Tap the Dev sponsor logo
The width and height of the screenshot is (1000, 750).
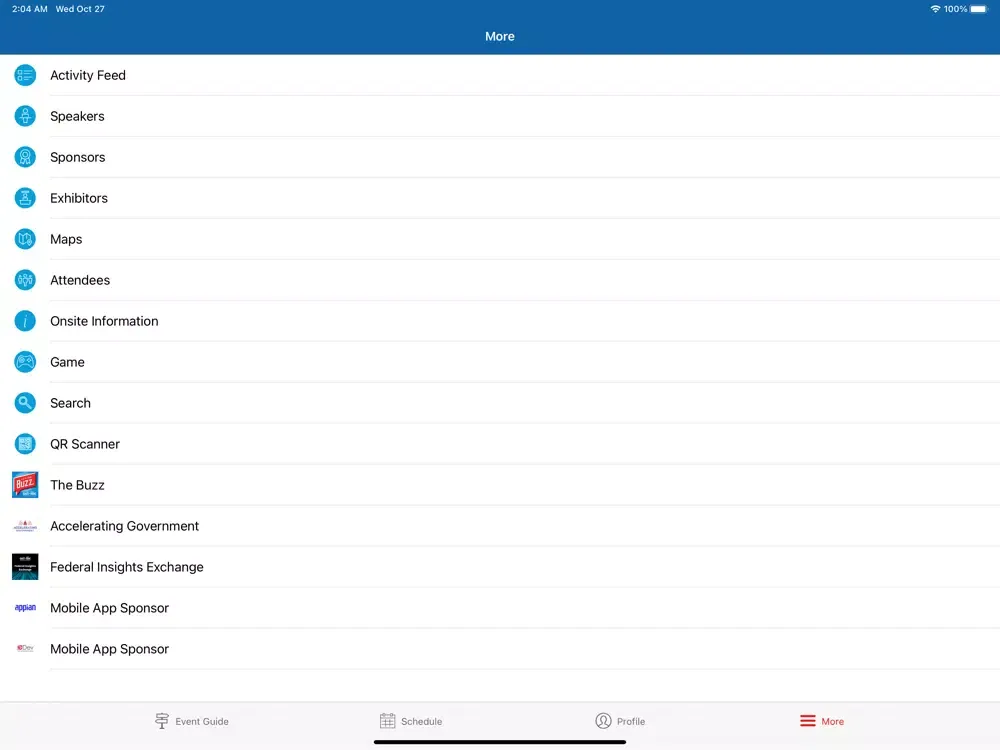pyautogui.click(x=25, y=649)
